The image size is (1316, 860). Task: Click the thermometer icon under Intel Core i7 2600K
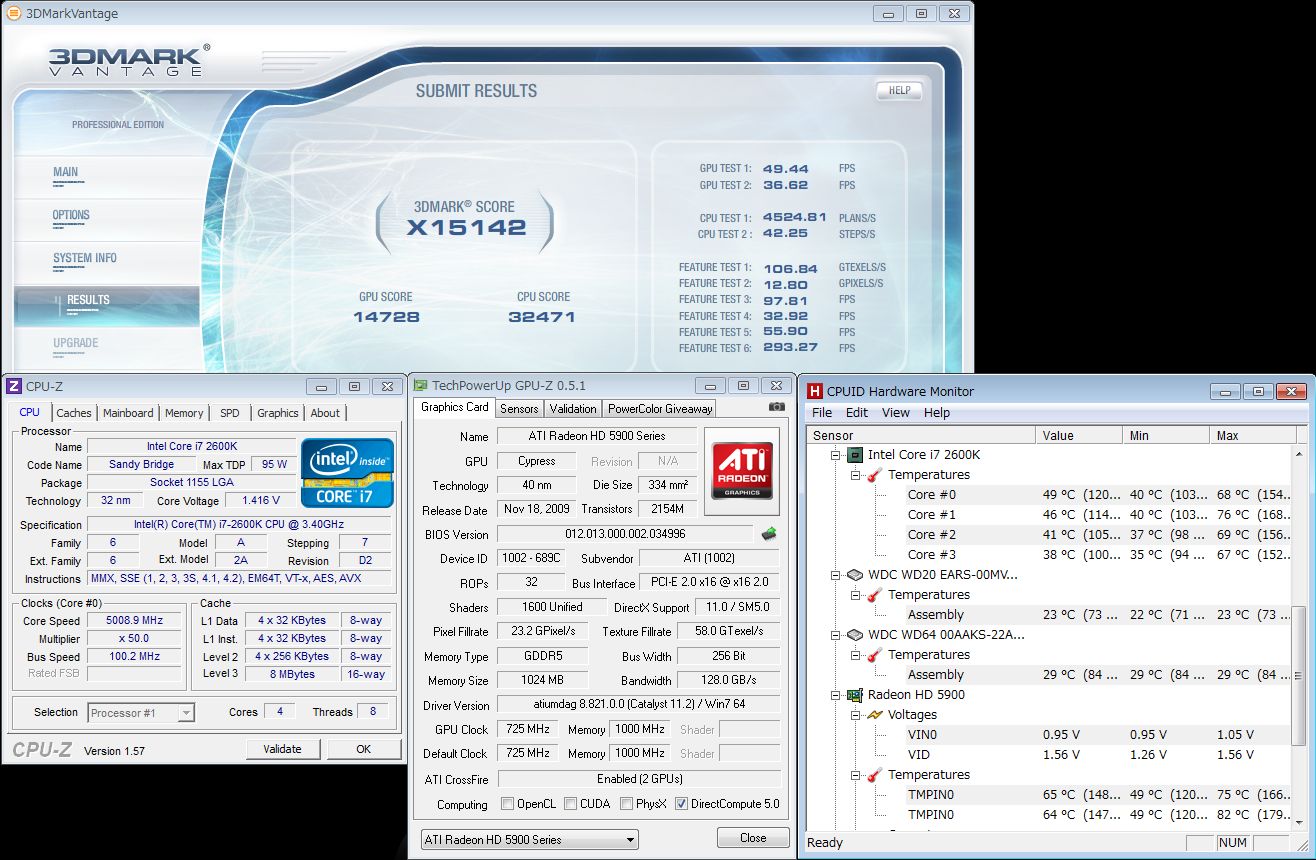coord(875,475)
